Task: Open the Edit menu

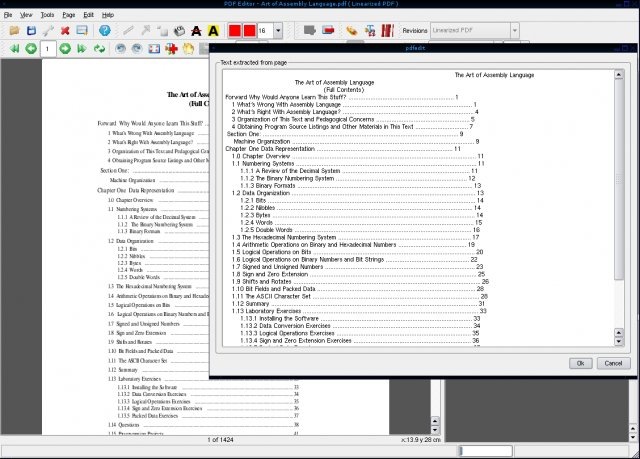Action: pos(89,15)
